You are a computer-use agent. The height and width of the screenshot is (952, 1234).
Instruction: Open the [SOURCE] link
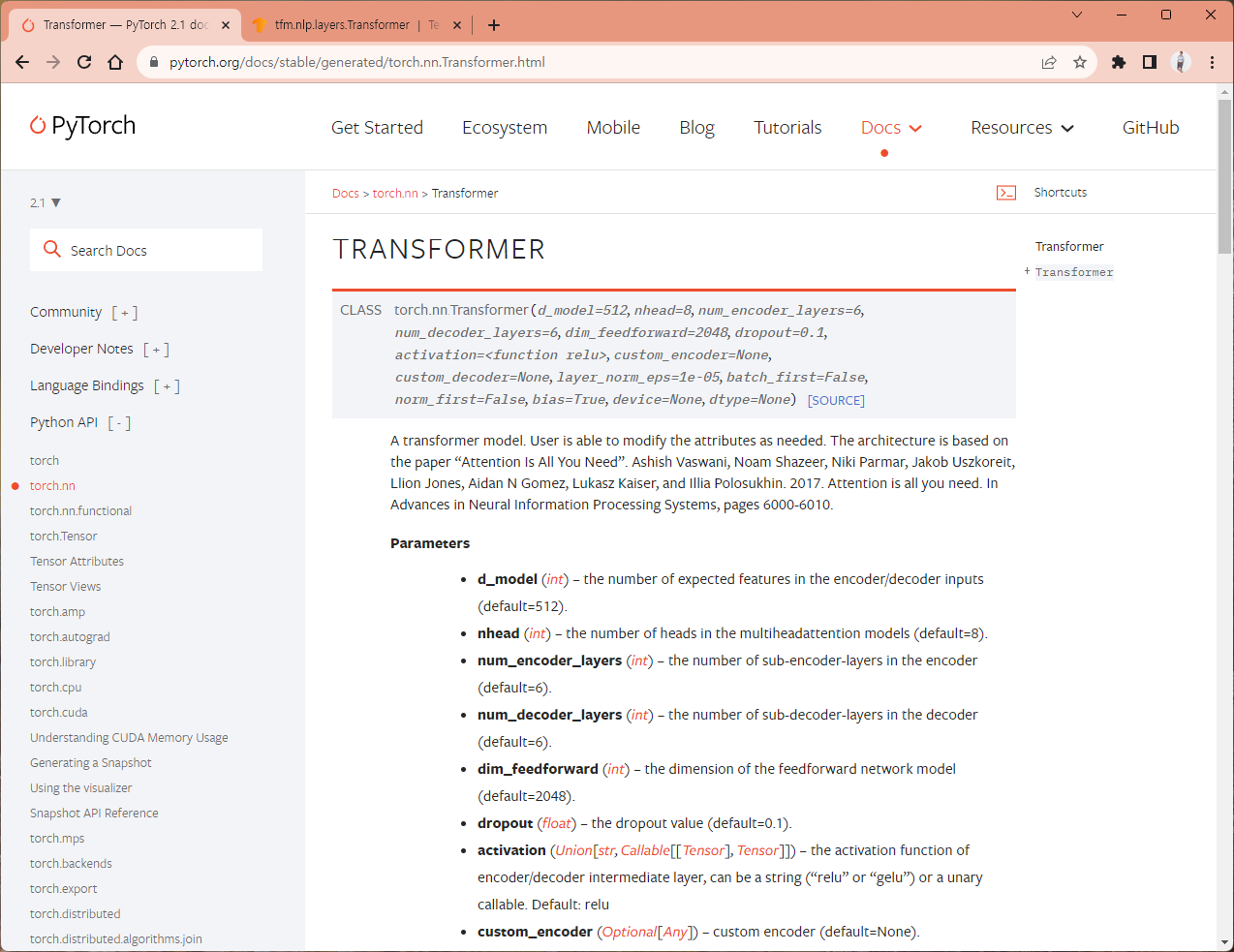coord(836,400)
